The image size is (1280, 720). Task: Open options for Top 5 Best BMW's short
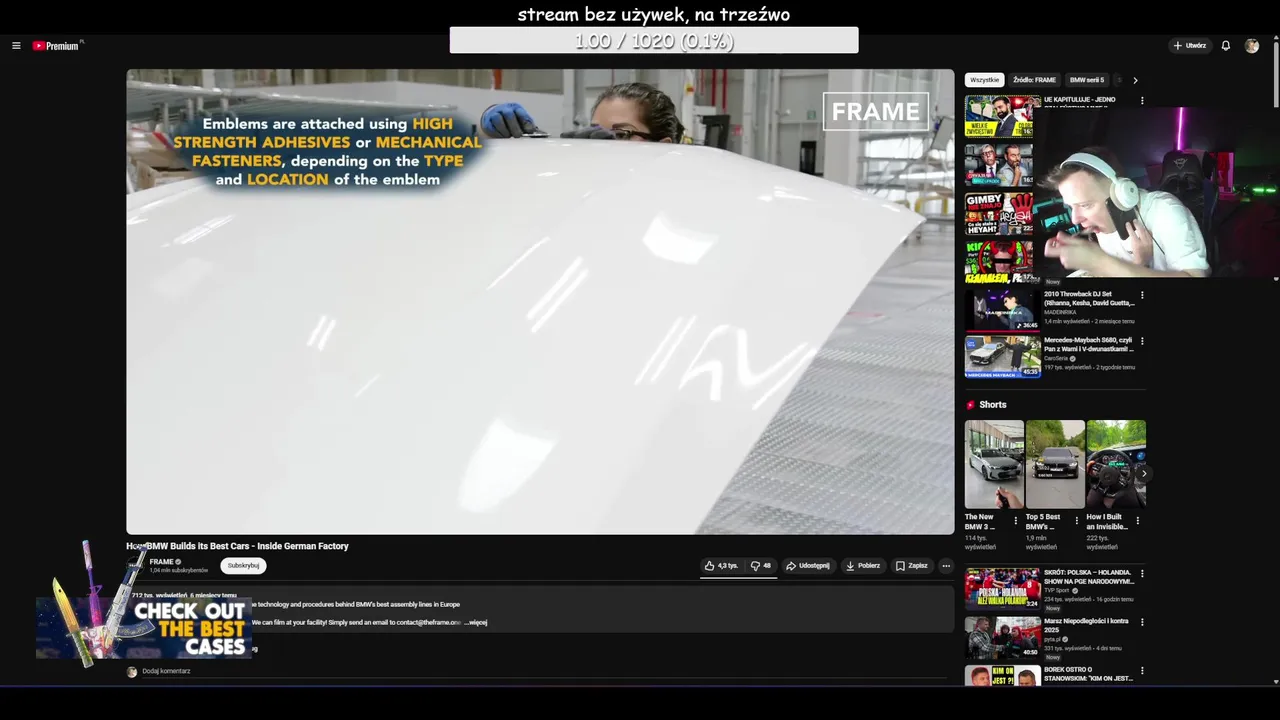[1077, 521]
